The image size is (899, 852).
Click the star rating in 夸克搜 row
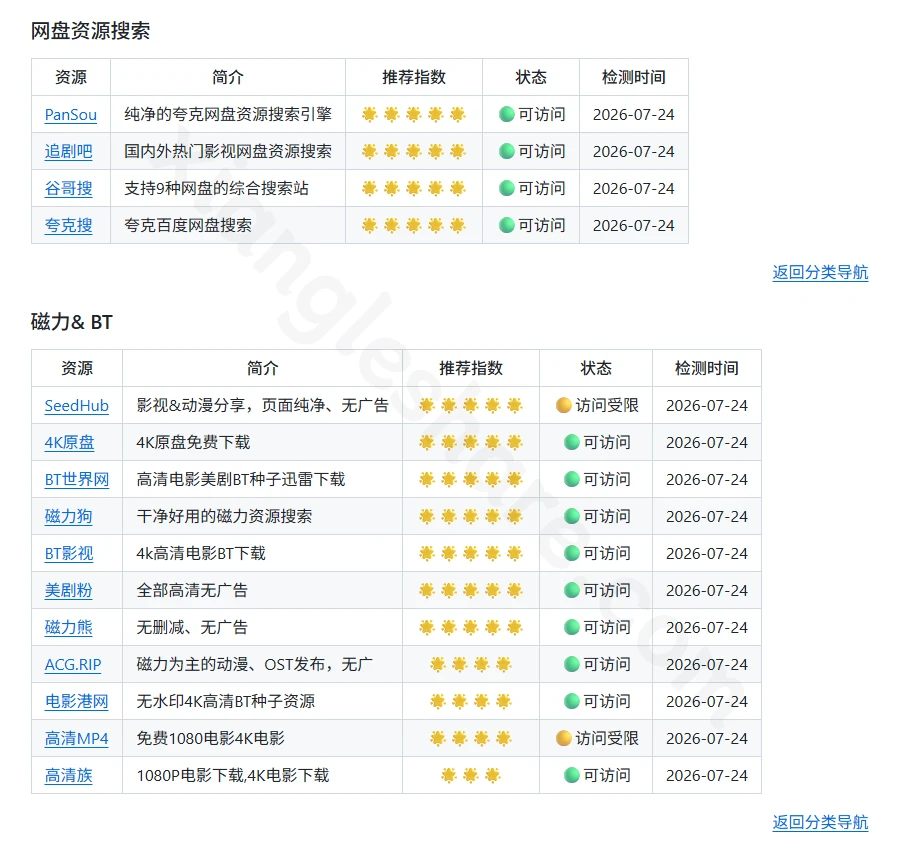pos(413,225)
